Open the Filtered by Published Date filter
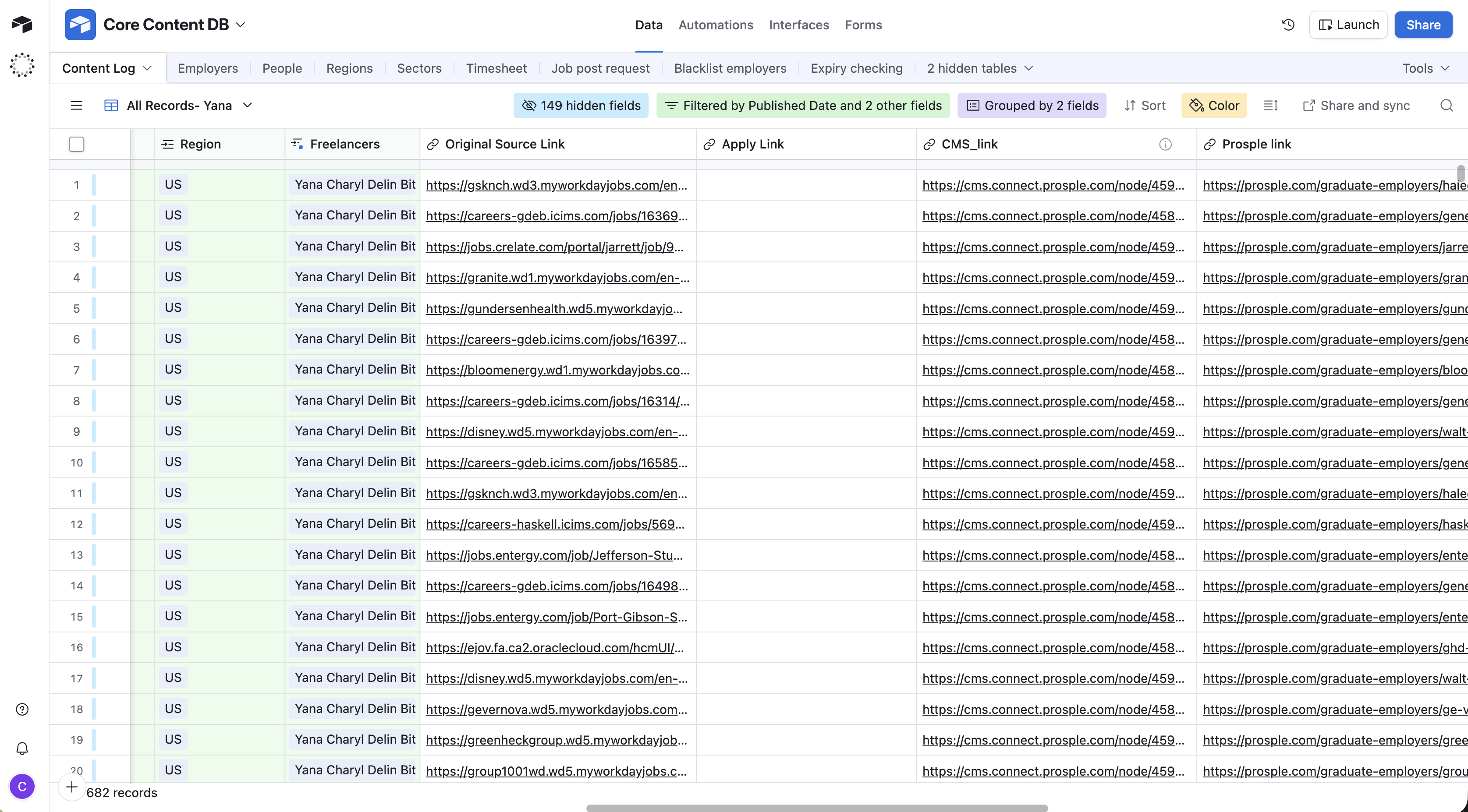The image size is (1468, 812). (803, 106)
